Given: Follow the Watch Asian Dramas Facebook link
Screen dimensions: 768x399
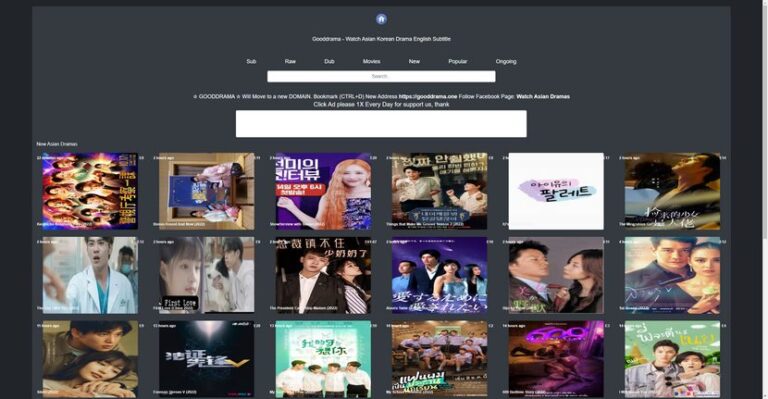Looking at the screenshot, I should [x=543, y=96].
